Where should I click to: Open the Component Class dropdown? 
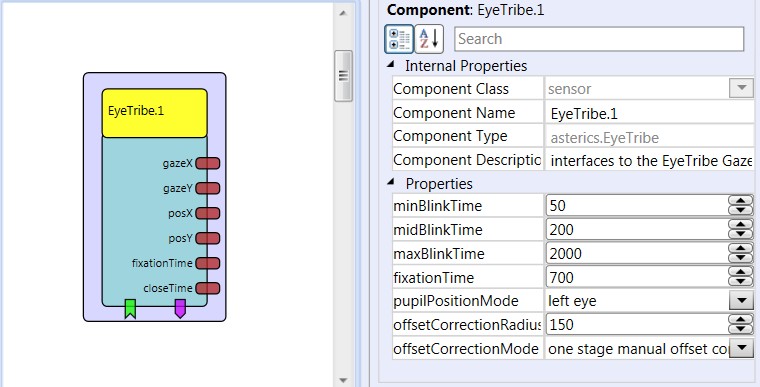741,88
